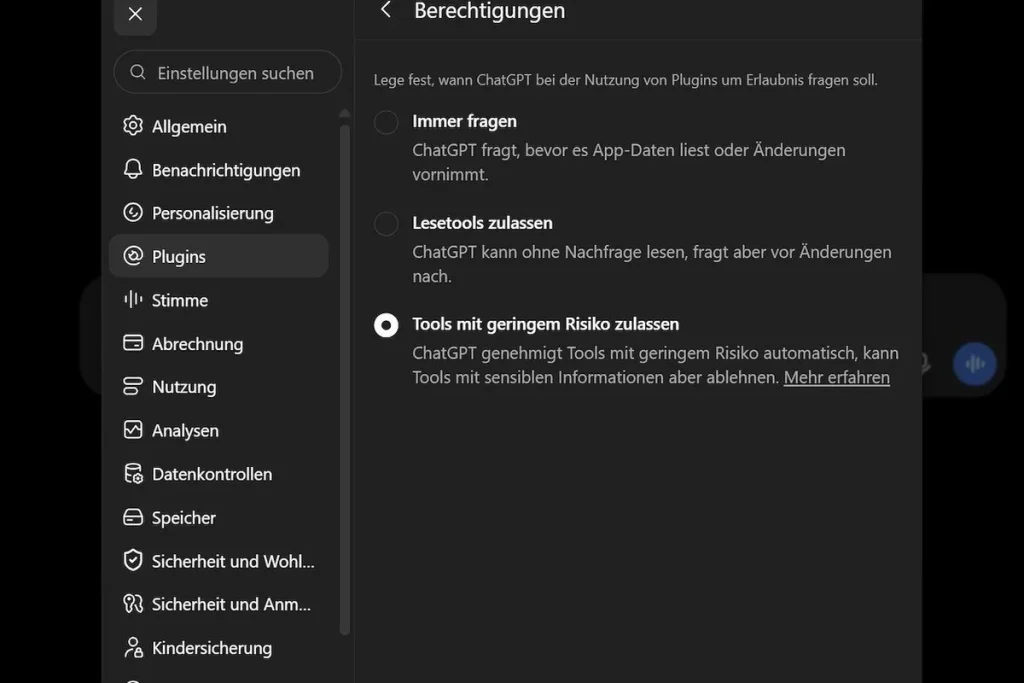Click the Sicherheit und Anm... key icon

click(133, 604)
